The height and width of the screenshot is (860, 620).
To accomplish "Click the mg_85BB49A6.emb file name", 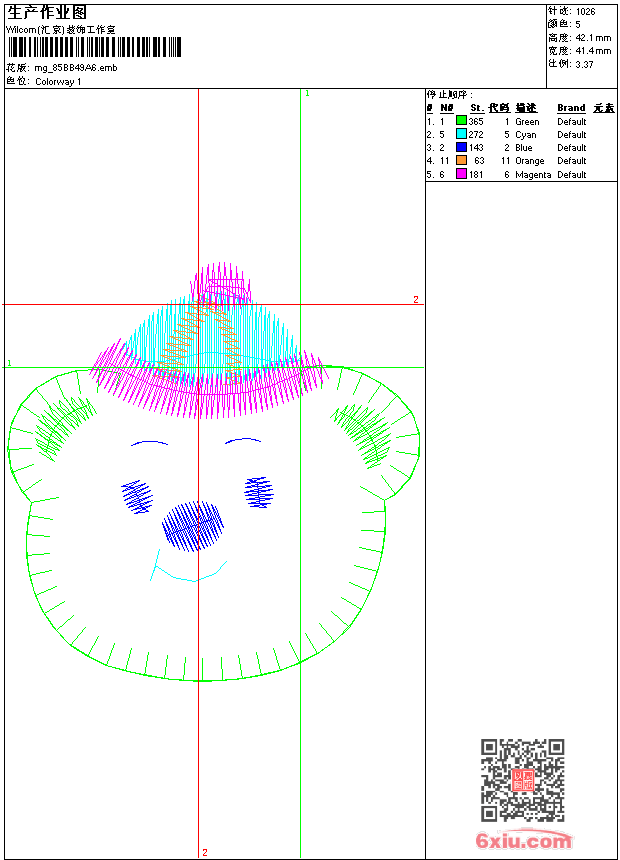I will pyautogui.click(x=76, y=68).
